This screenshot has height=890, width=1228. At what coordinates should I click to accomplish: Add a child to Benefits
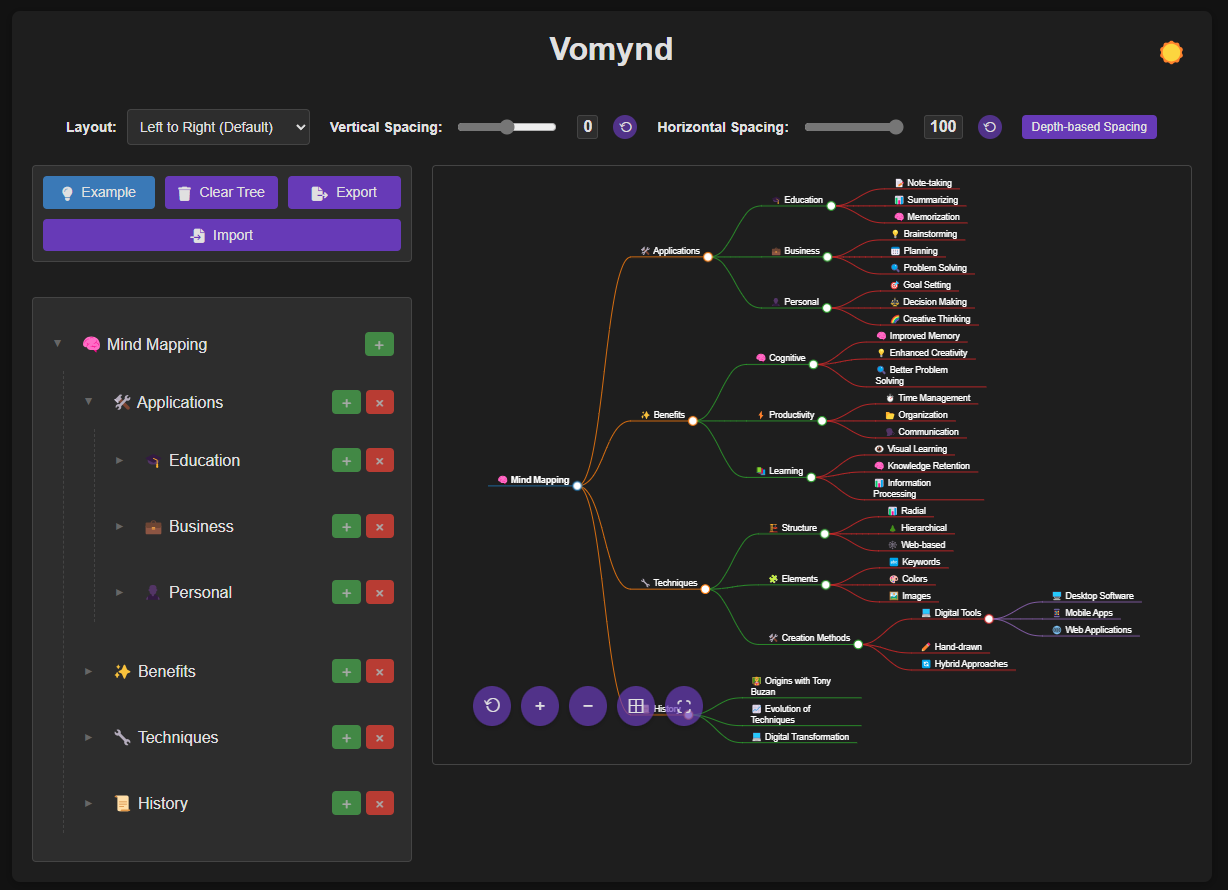346,671
